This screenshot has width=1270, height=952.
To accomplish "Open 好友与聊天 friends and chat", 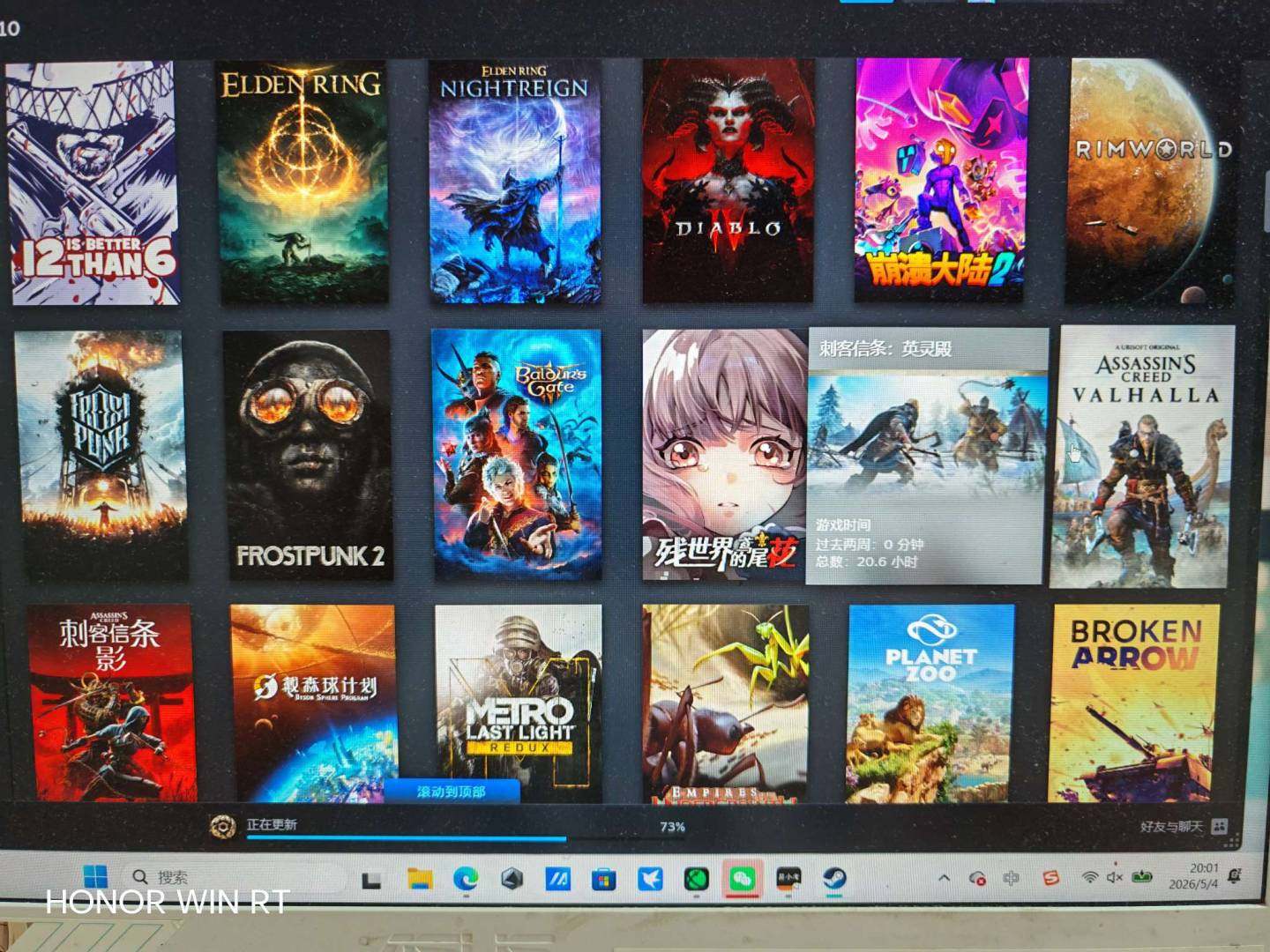I will click(1171, 827).
